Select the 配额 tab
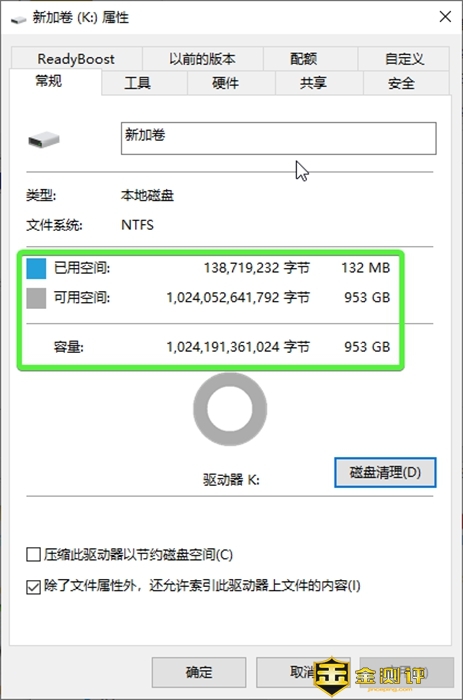Viewport: 463px width, 700px height. (304, 59)
